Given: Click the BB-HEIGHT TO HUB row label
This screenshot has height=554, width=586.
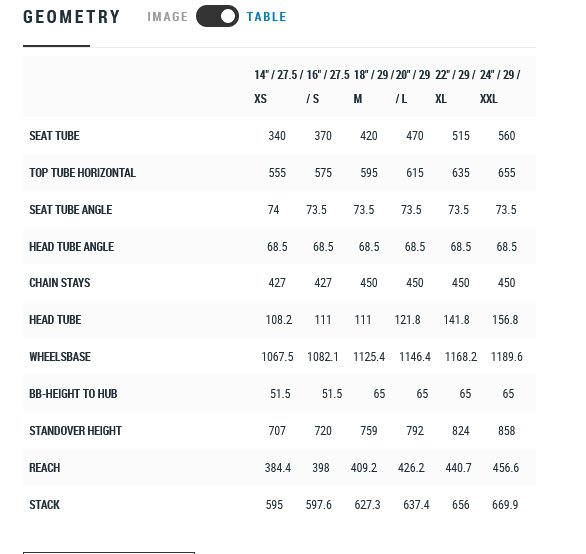Looking at the screenshot, I should click(x=73, y=394).
